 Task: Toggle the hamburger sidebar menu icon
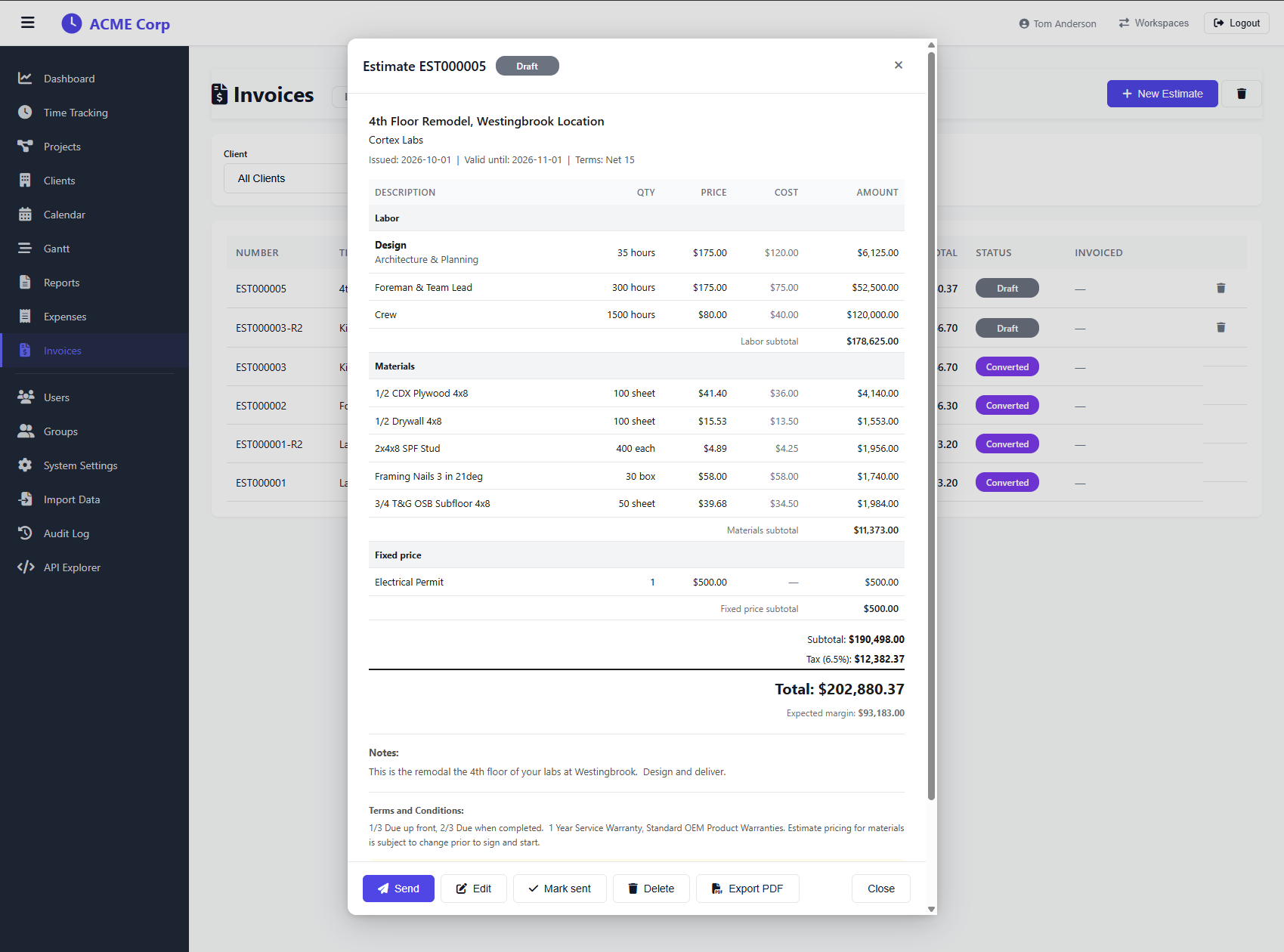[28, 23]
